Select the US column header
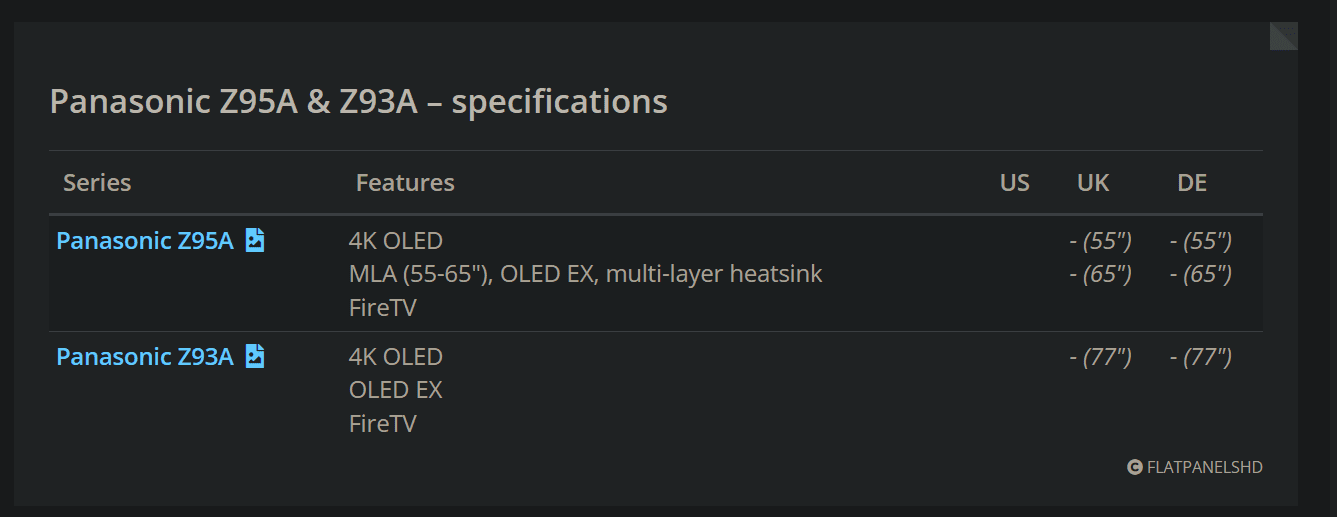 [1014, 183]
